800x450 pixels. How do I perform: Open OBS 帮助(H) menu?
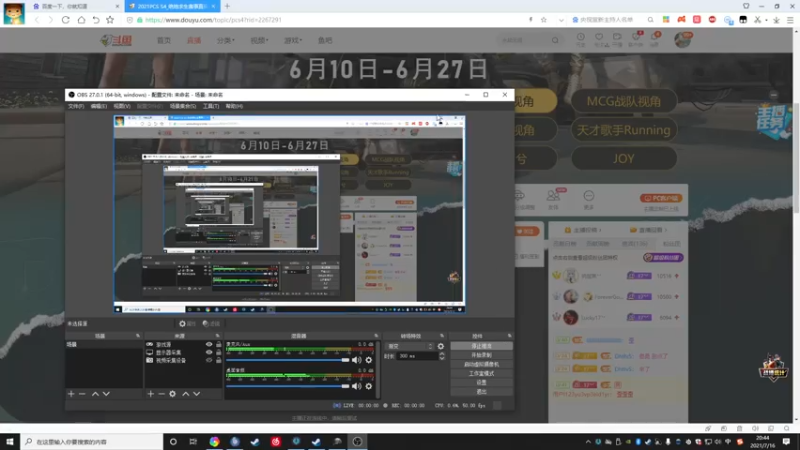click(234, 106)
